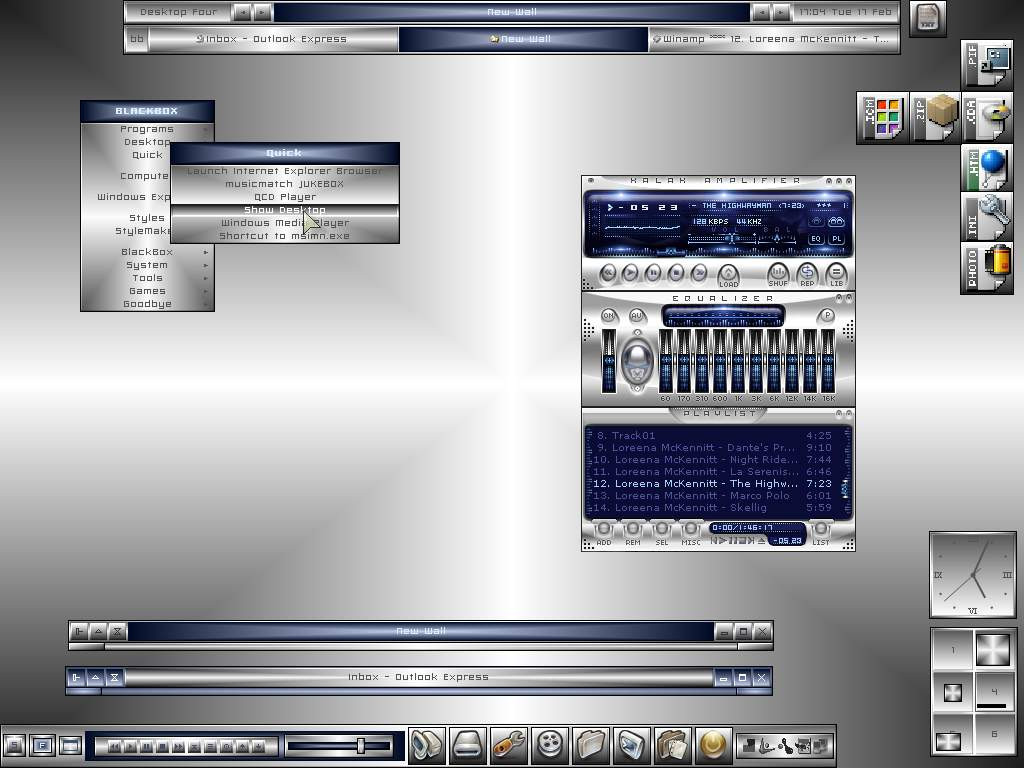This screenshot has height=768, width=1024.
Task: Expand the Games submenu
Action: [x=147, y=291]
